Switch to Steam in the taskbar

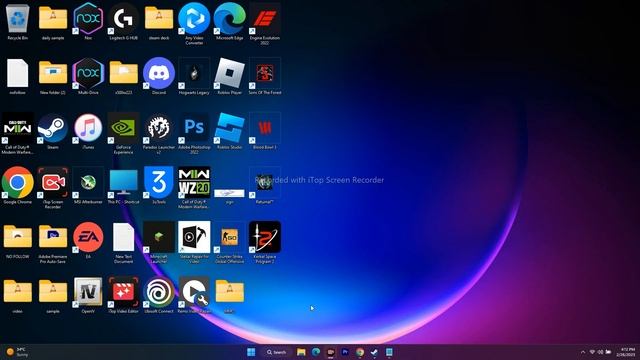pyautogui.click(x=374, y=352)
